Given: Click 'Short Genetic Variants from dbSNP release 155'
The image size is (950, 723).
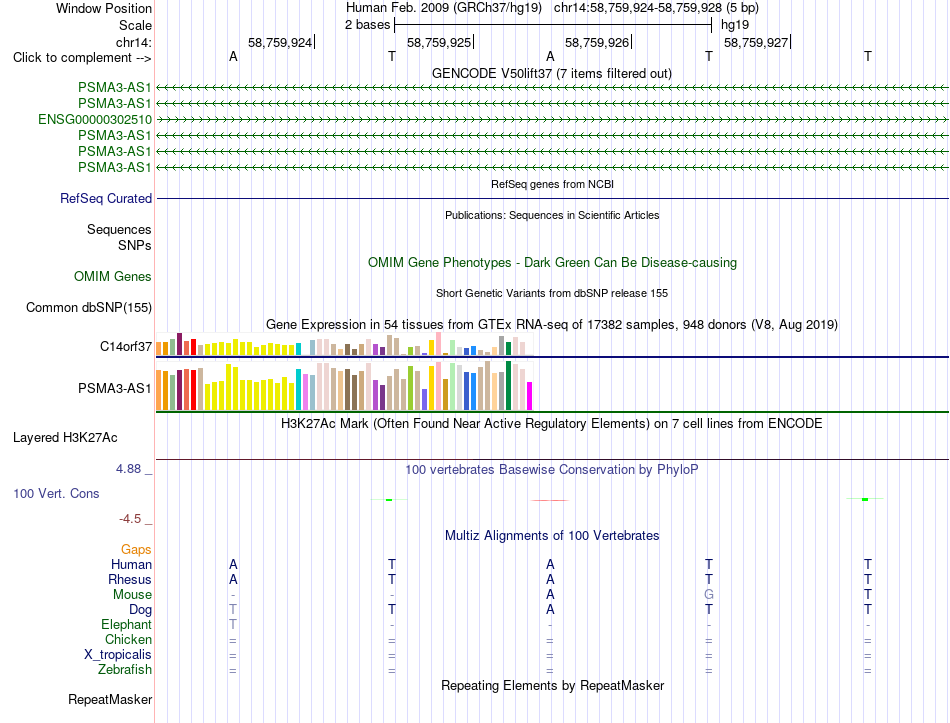Looking at the screenshot, I should tap(552, 293).
